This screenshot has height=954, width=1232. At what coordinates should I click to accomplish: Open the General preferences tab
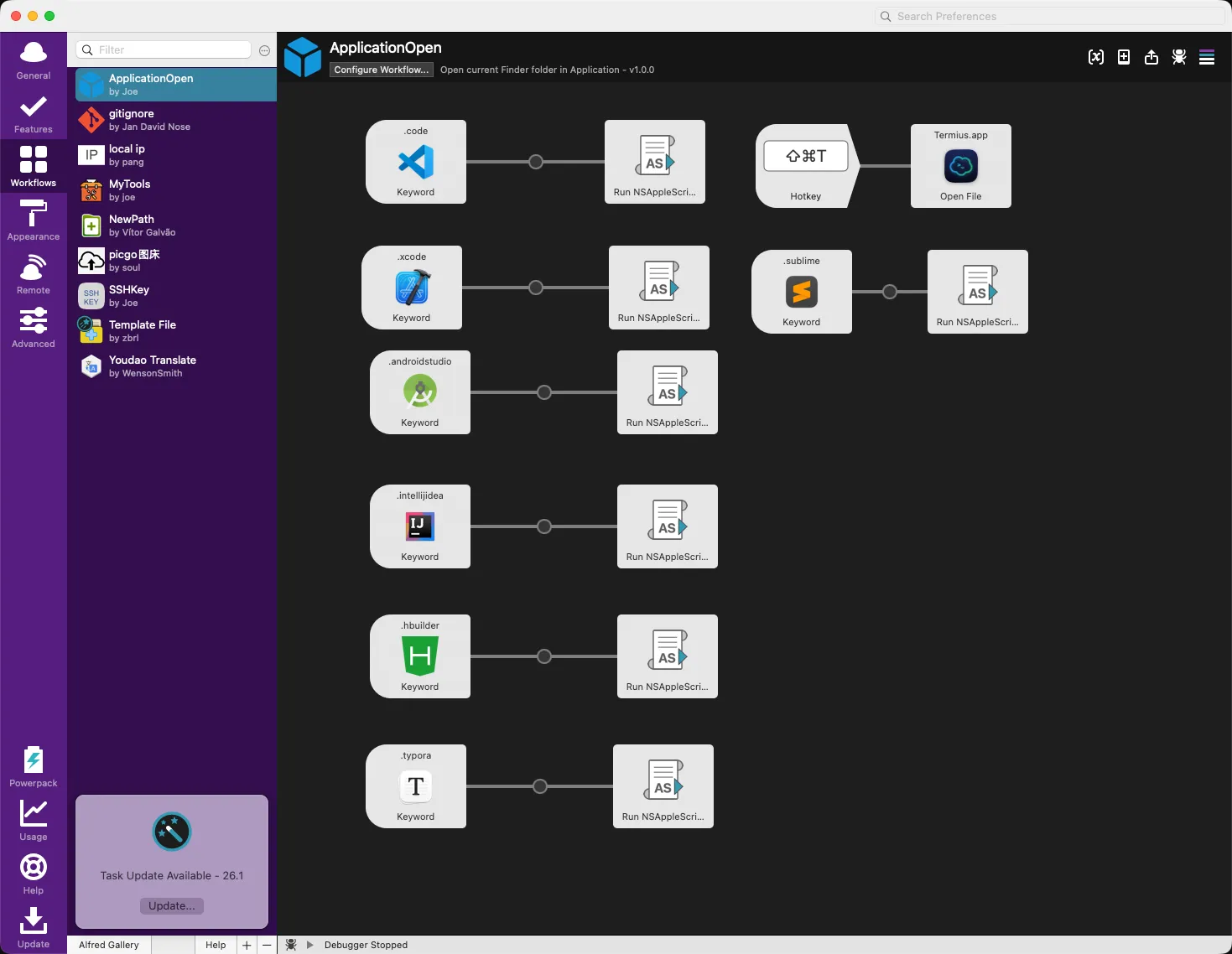(34, 60)
